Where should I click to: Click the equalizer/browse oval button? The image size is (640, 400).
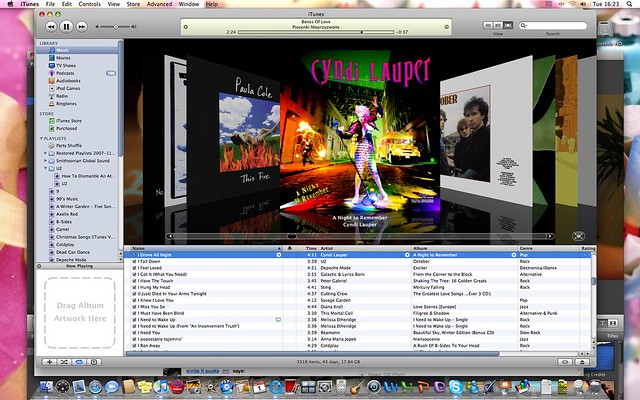pyautogui.click(x=565, y=362)
